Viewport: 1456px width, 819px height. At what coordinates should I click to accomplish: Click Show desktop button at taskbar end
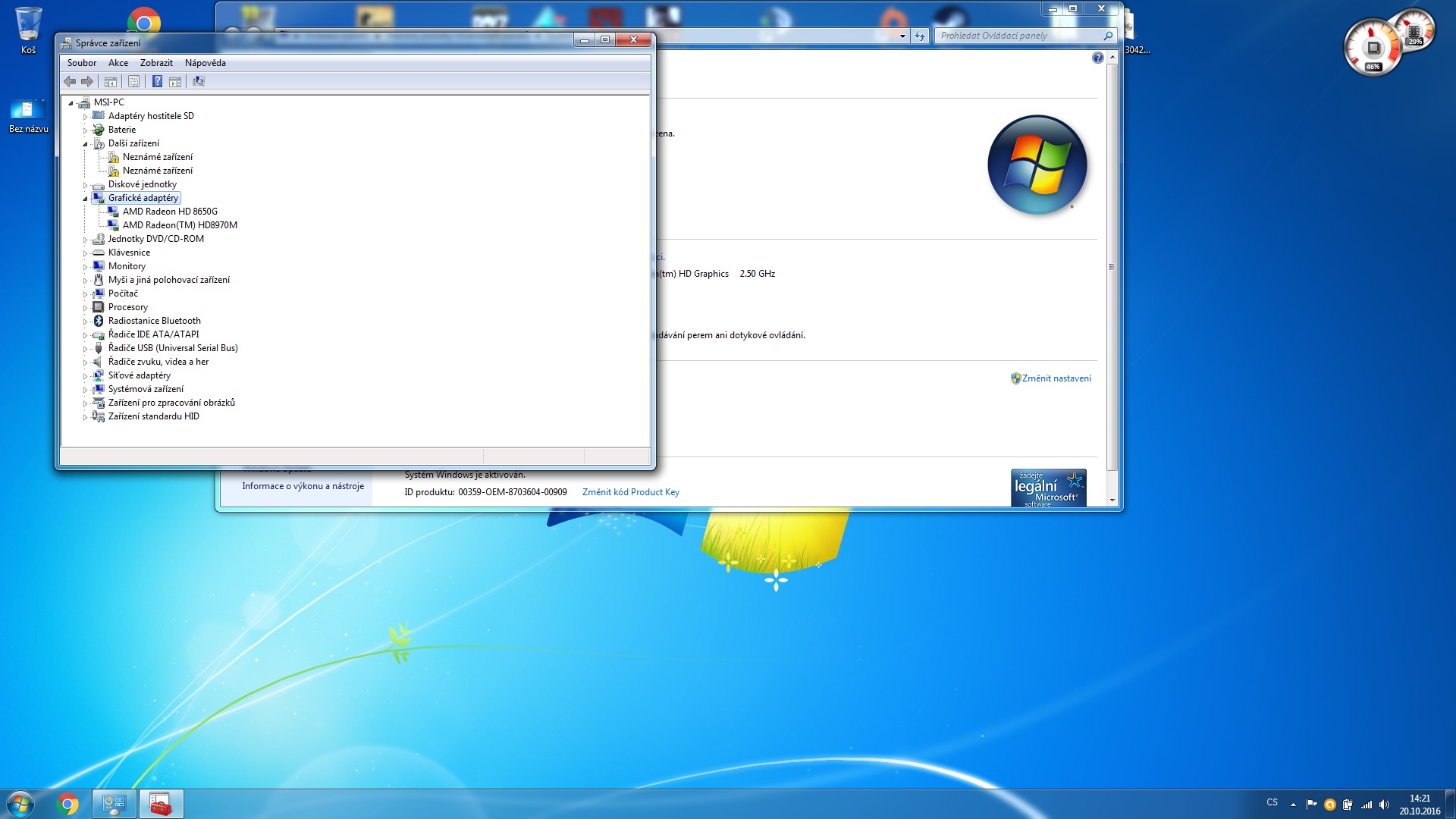[x=1450, y=804]
